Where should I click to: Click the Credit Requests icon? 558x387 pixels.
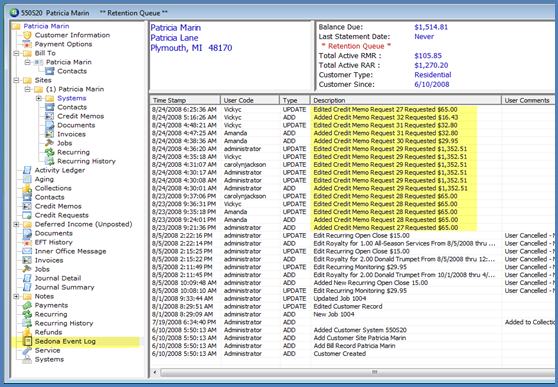click(27, 215)
